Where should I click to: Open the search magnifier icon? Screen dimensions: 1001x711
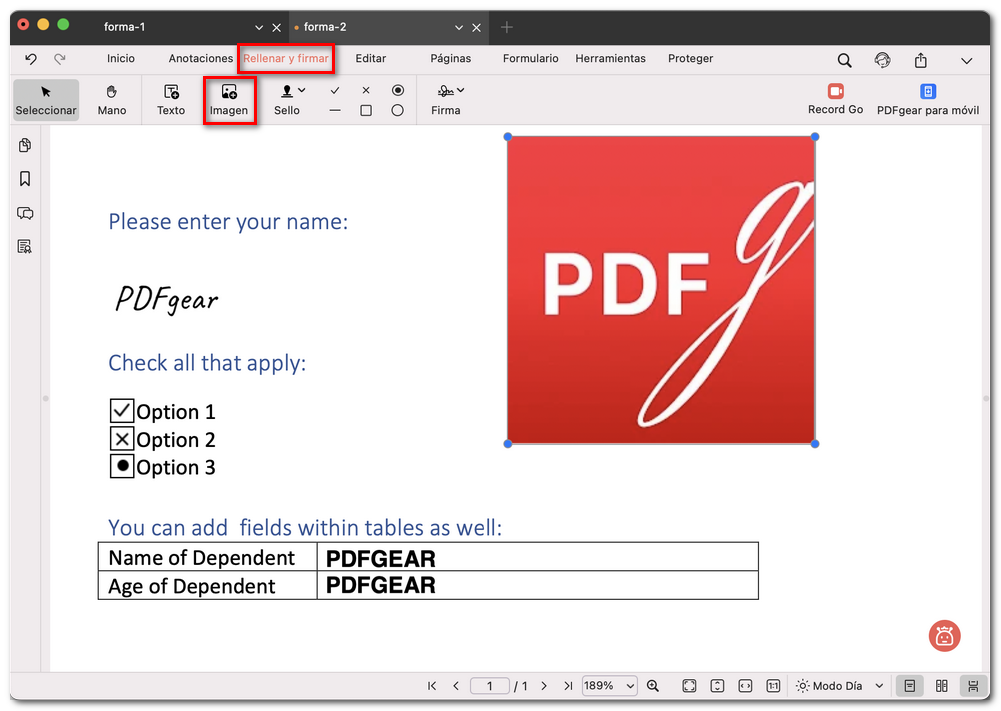[845, 60]
